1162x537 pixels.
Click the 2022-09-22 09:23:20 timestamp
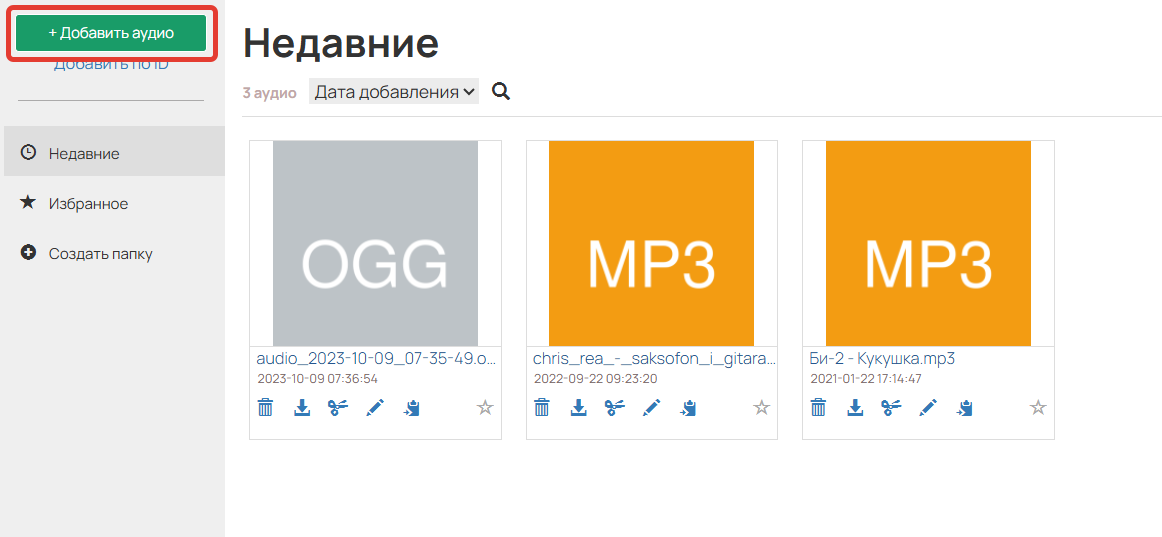click(x=596, y=378)
